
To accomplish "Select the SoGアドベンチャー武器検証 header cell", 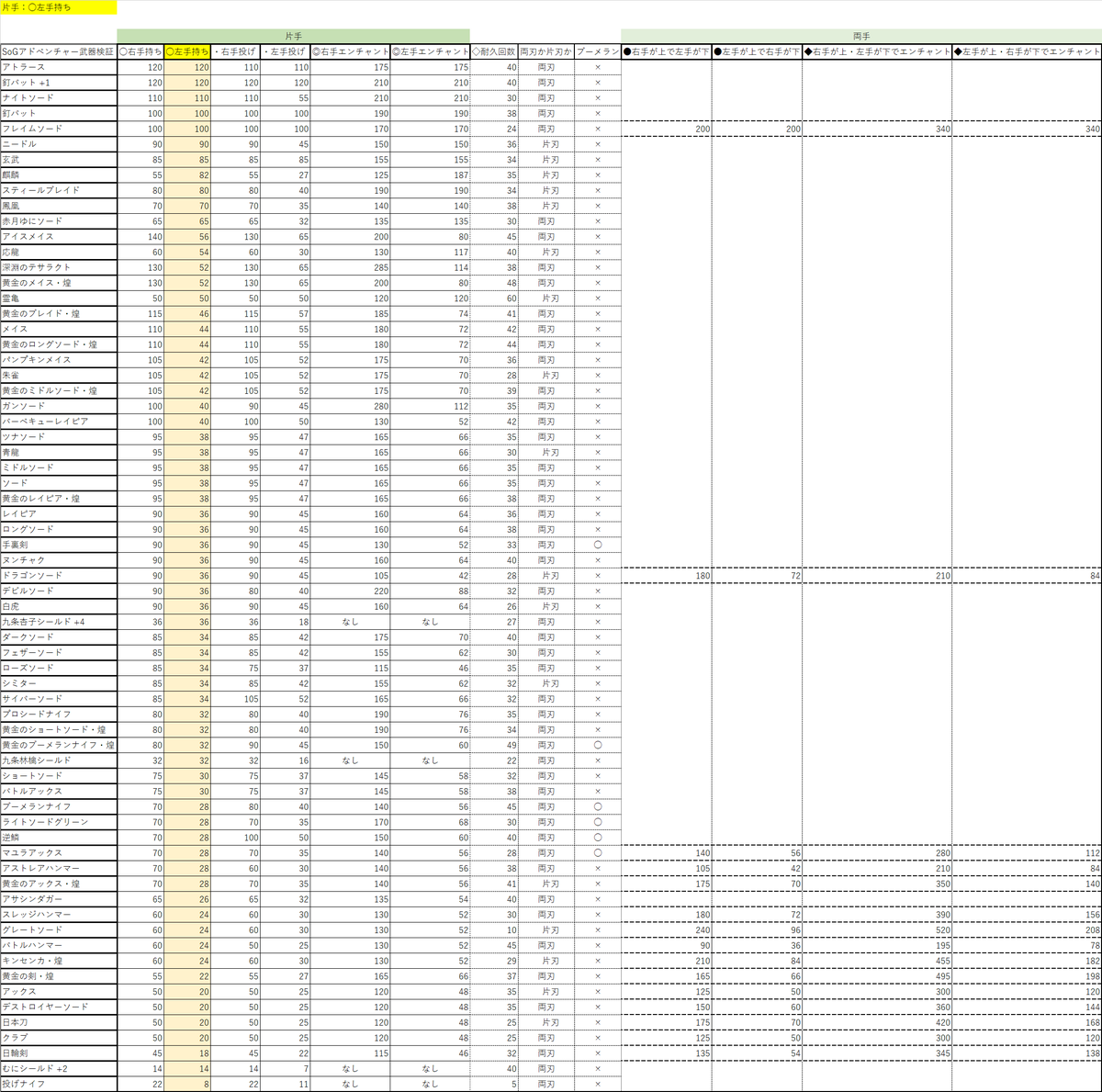I will tap(59, 51).
